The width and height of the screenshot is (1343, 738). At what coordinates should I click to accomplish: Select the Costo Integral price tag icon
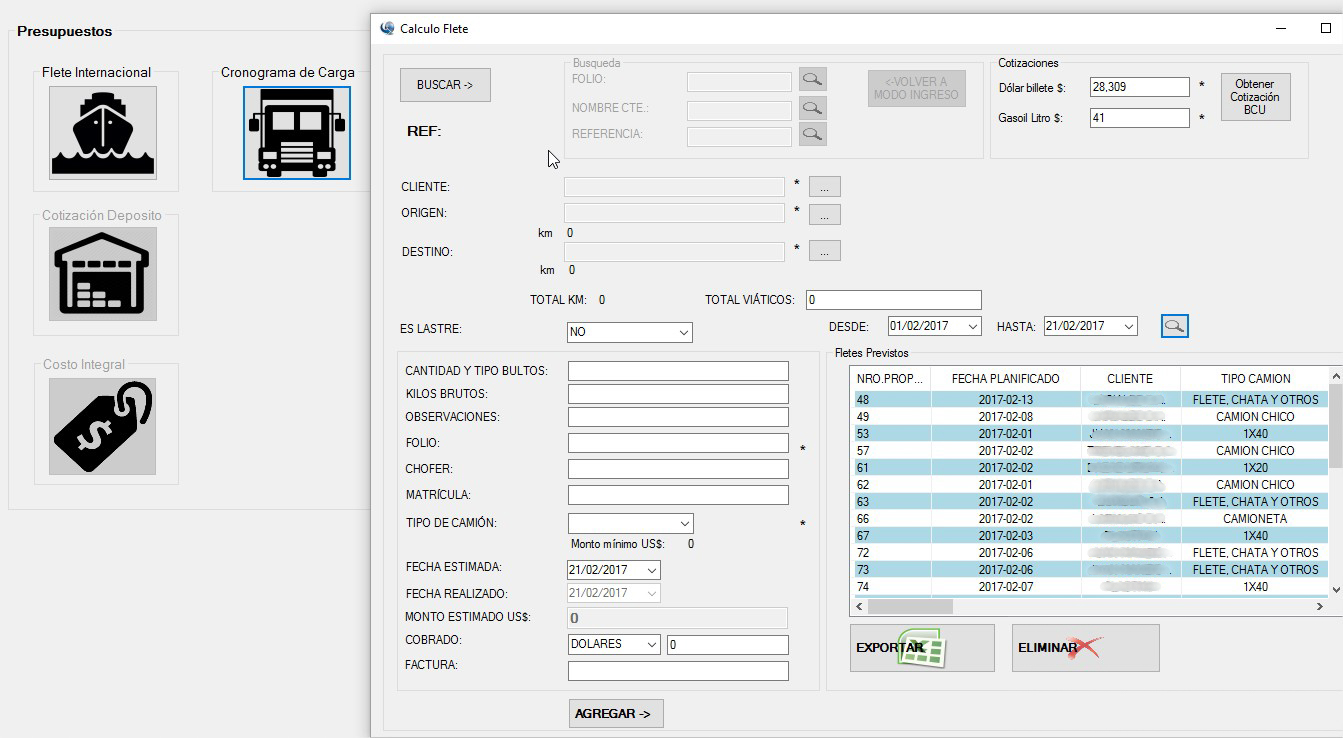(103, 425)
